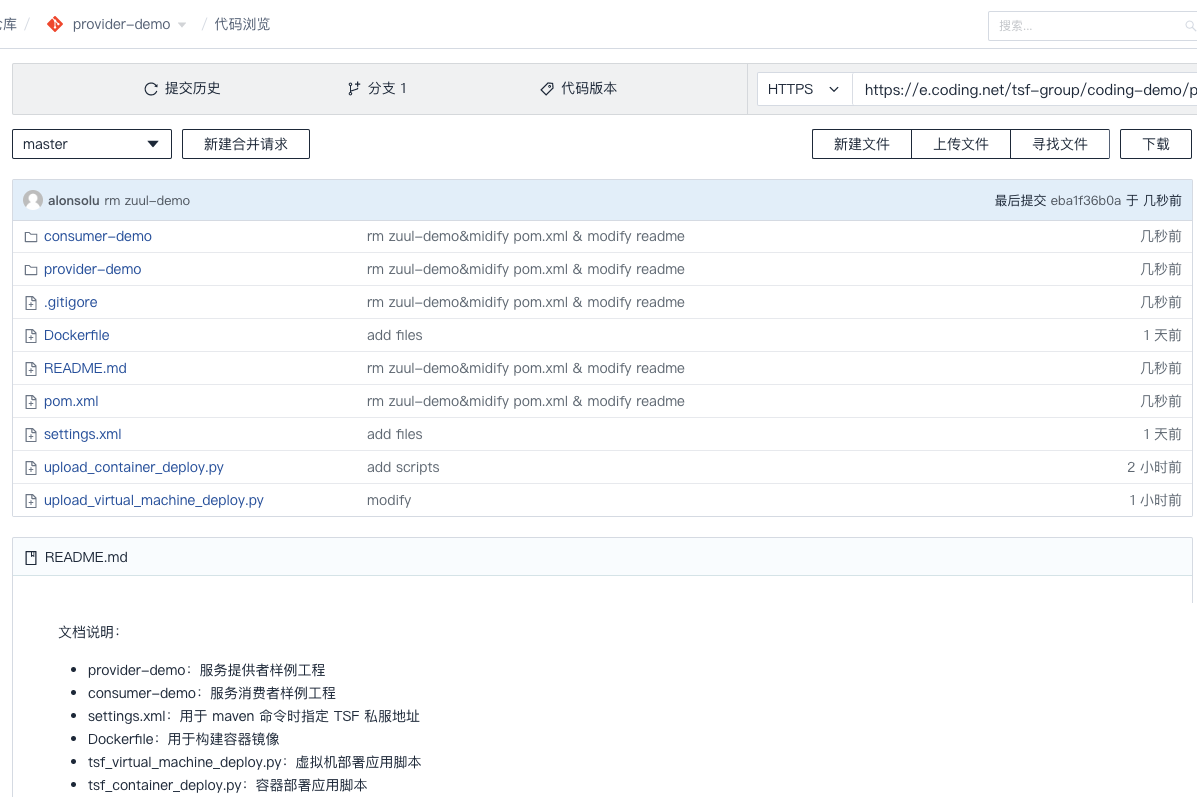Click the git repository icon beside provider-demo

point(56,24)
